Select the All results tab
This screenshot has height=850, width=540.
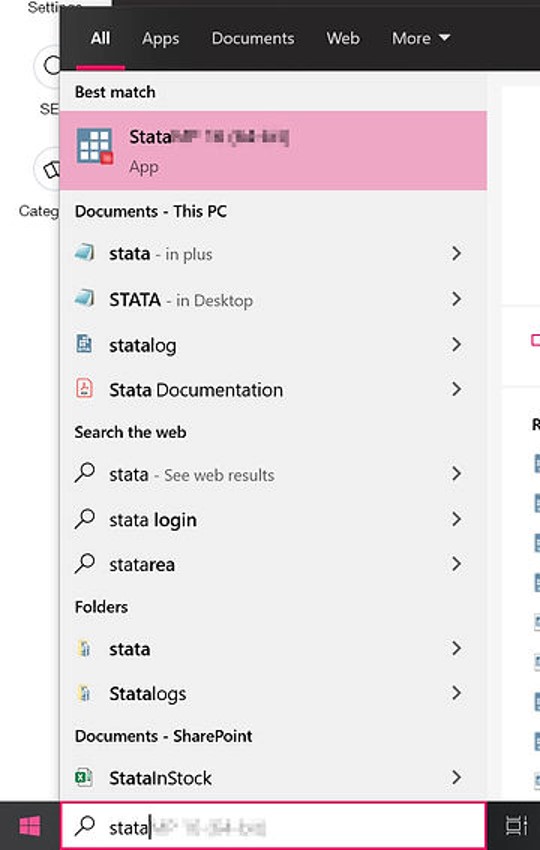pyautogui.click(x=100, y=38)
